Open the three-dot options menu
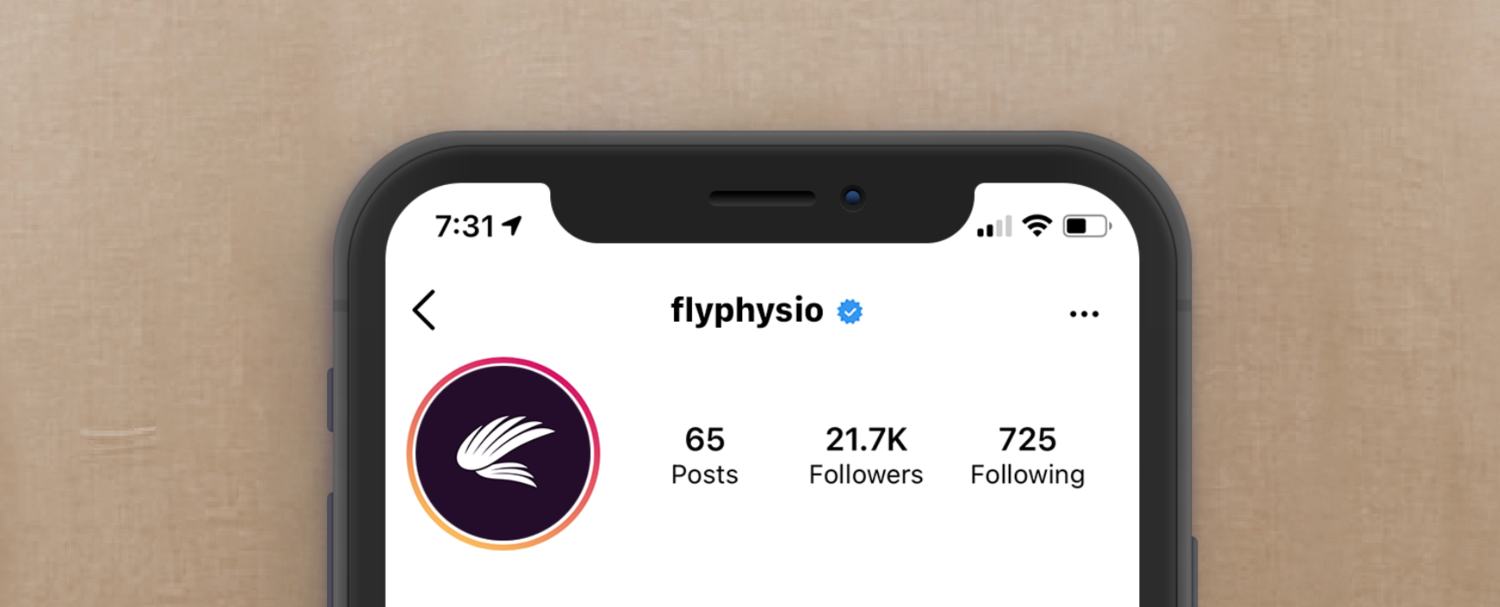Screen dimensions: 1500x607 (x=1084, y=314)
